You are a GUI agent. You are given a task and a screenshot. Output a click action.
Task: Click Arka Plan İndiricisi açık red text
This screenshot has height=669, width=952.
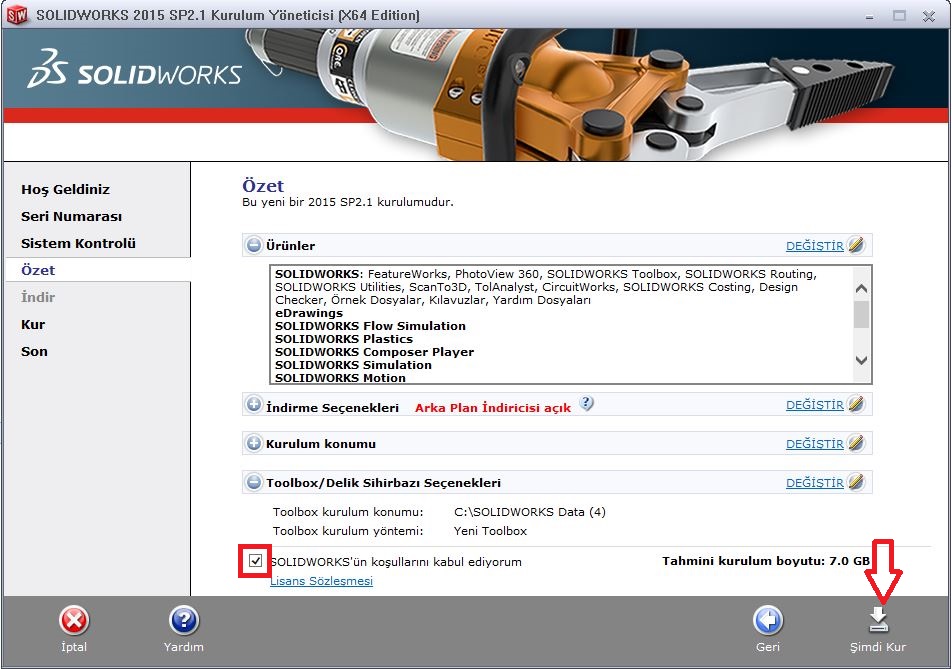tap(493, 408)
